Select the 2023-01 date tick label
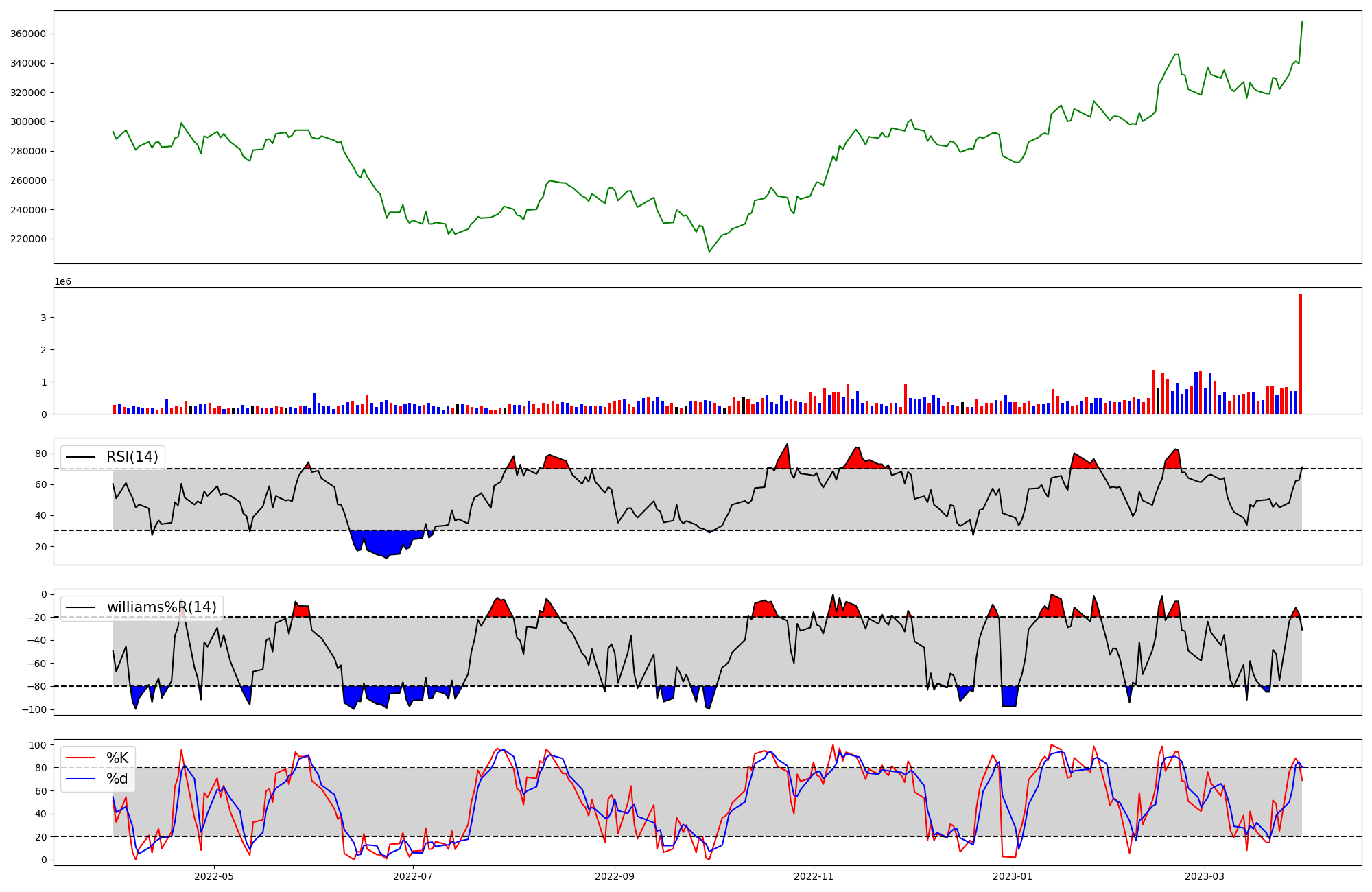The width and height of the screenshot is (1372, 892). tap(1013, 876)
